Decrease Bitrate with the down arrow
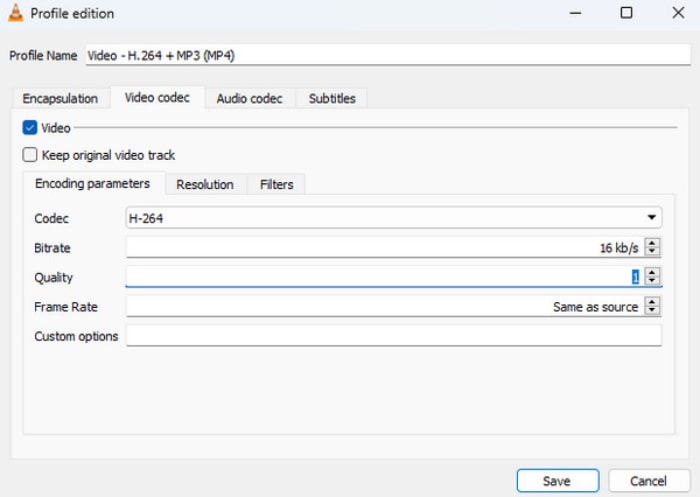 652,251
